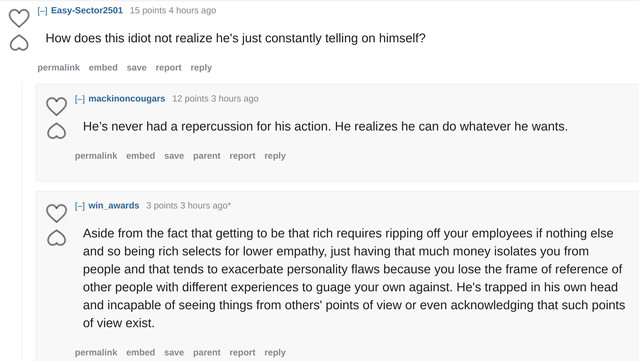Reply to win_awards' comment
This screenshot has width=639, height=361.
tap(275, 352)
